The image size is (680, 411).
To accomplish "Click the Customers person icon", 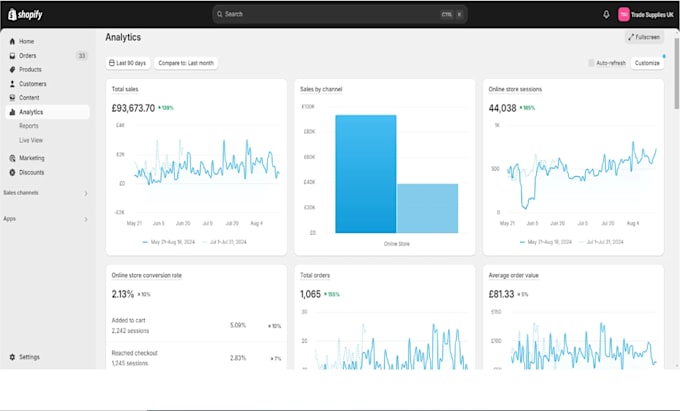I will [12, 84].
